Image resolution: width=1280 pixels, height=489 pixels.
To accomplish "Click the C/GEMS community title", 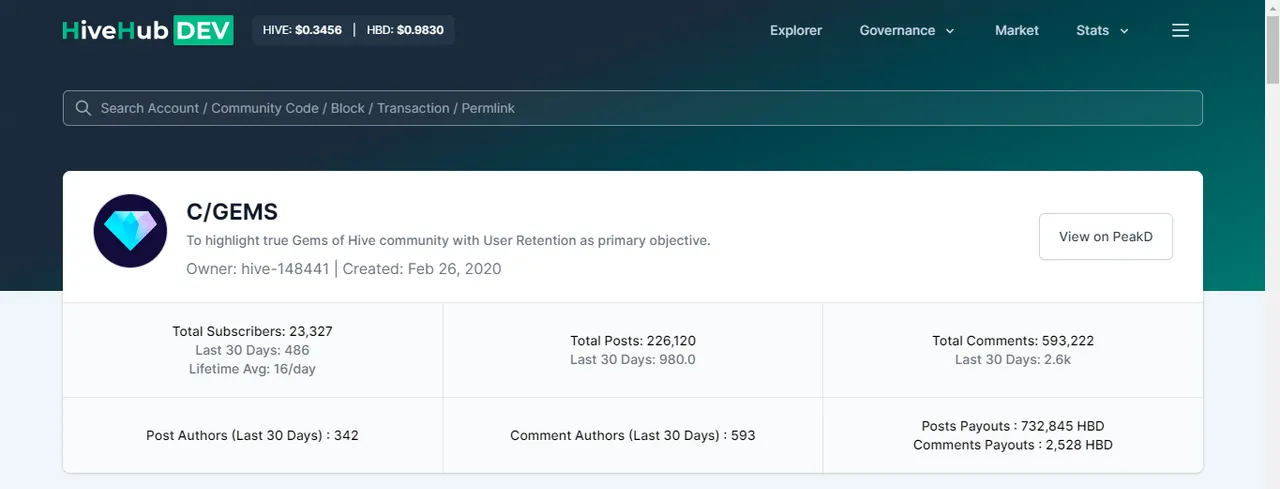I will coord(232,212).
